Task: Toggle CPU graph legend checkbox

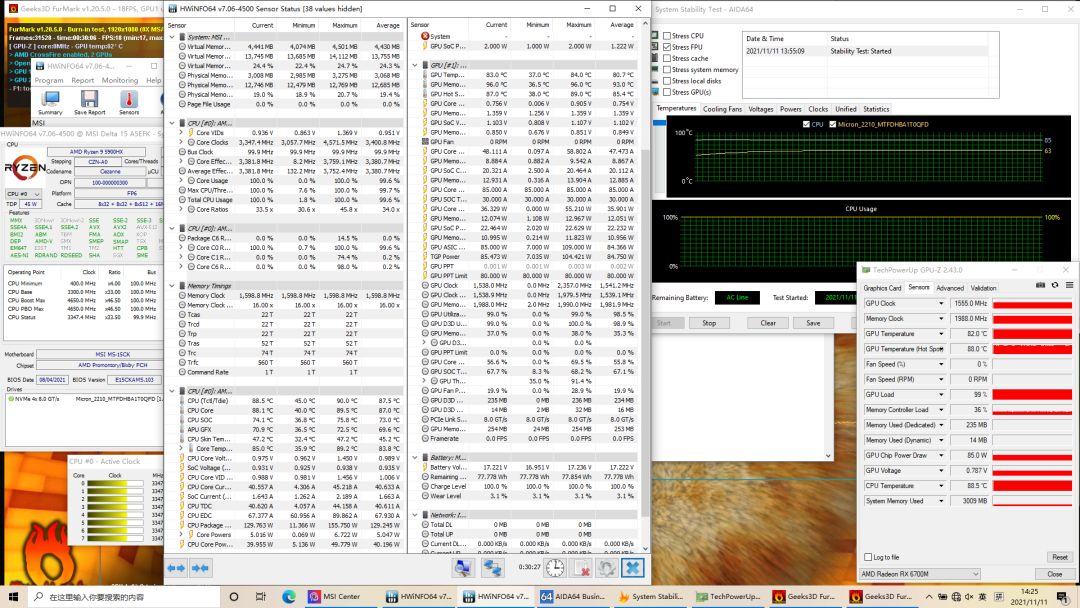Action: 807,125
